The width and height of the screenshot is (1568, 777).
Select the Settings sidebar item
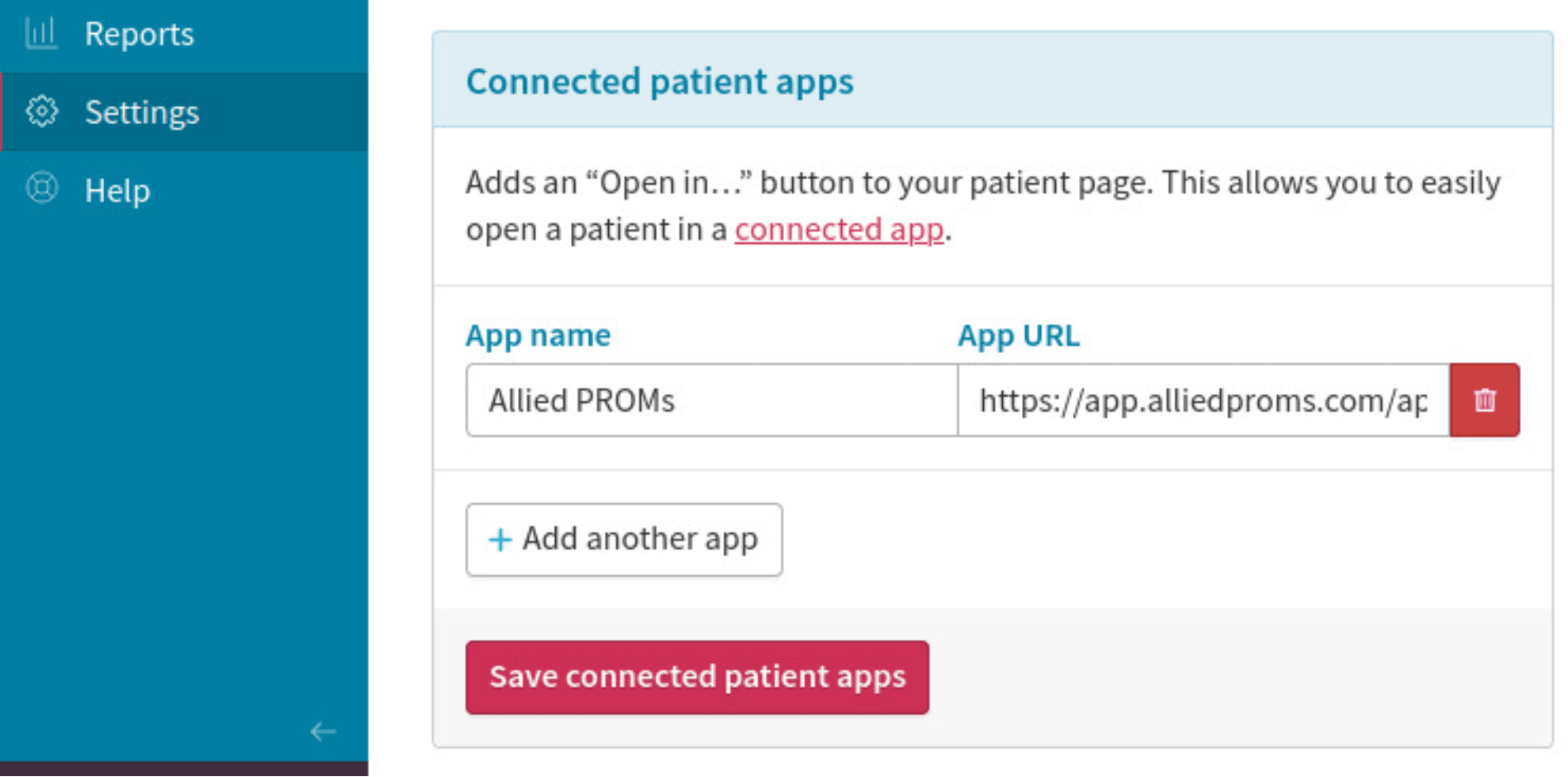[141, 112]
